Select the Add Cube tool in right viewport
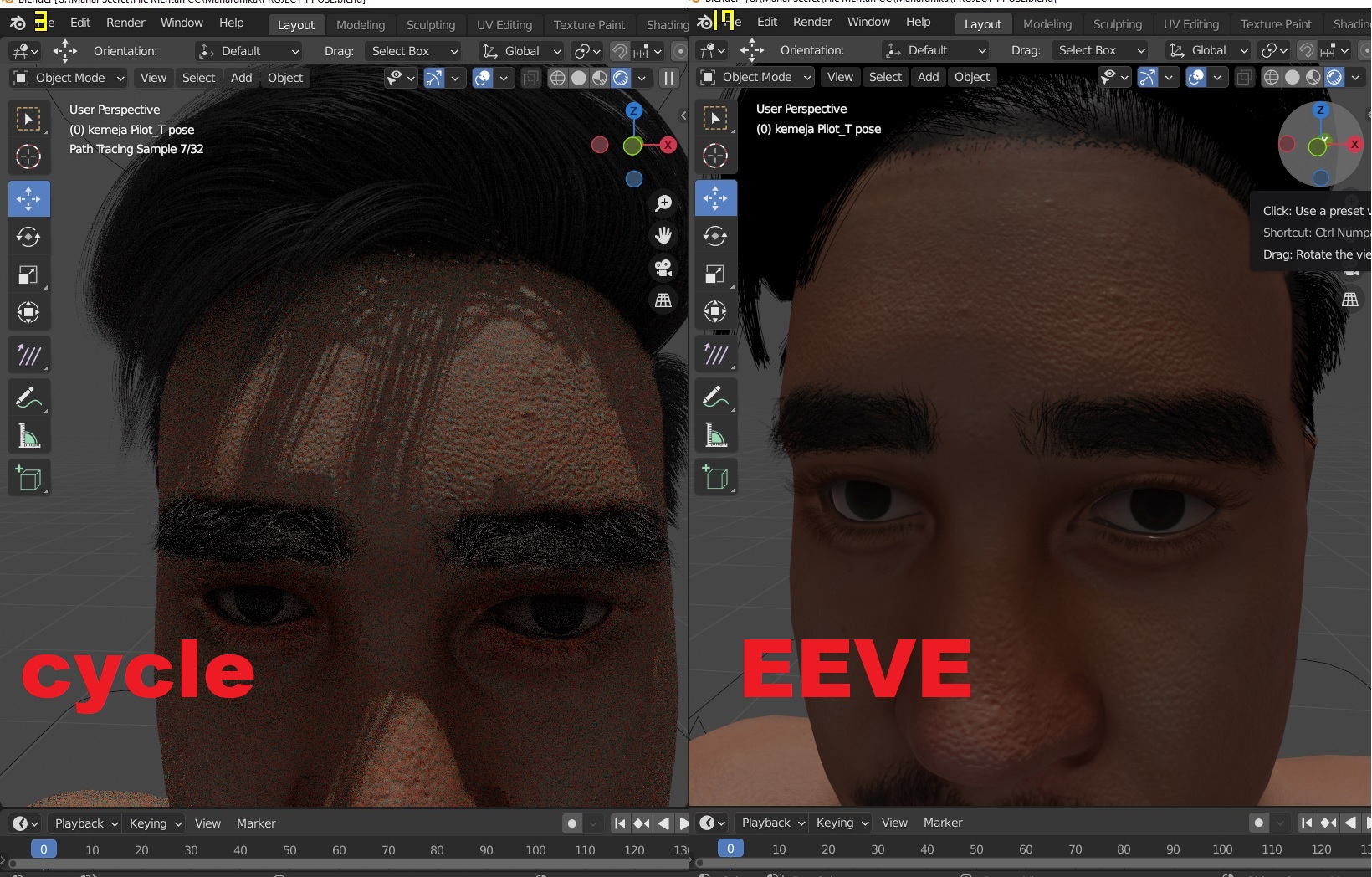The image size is (1372, 877). click(x=715, y=477)
